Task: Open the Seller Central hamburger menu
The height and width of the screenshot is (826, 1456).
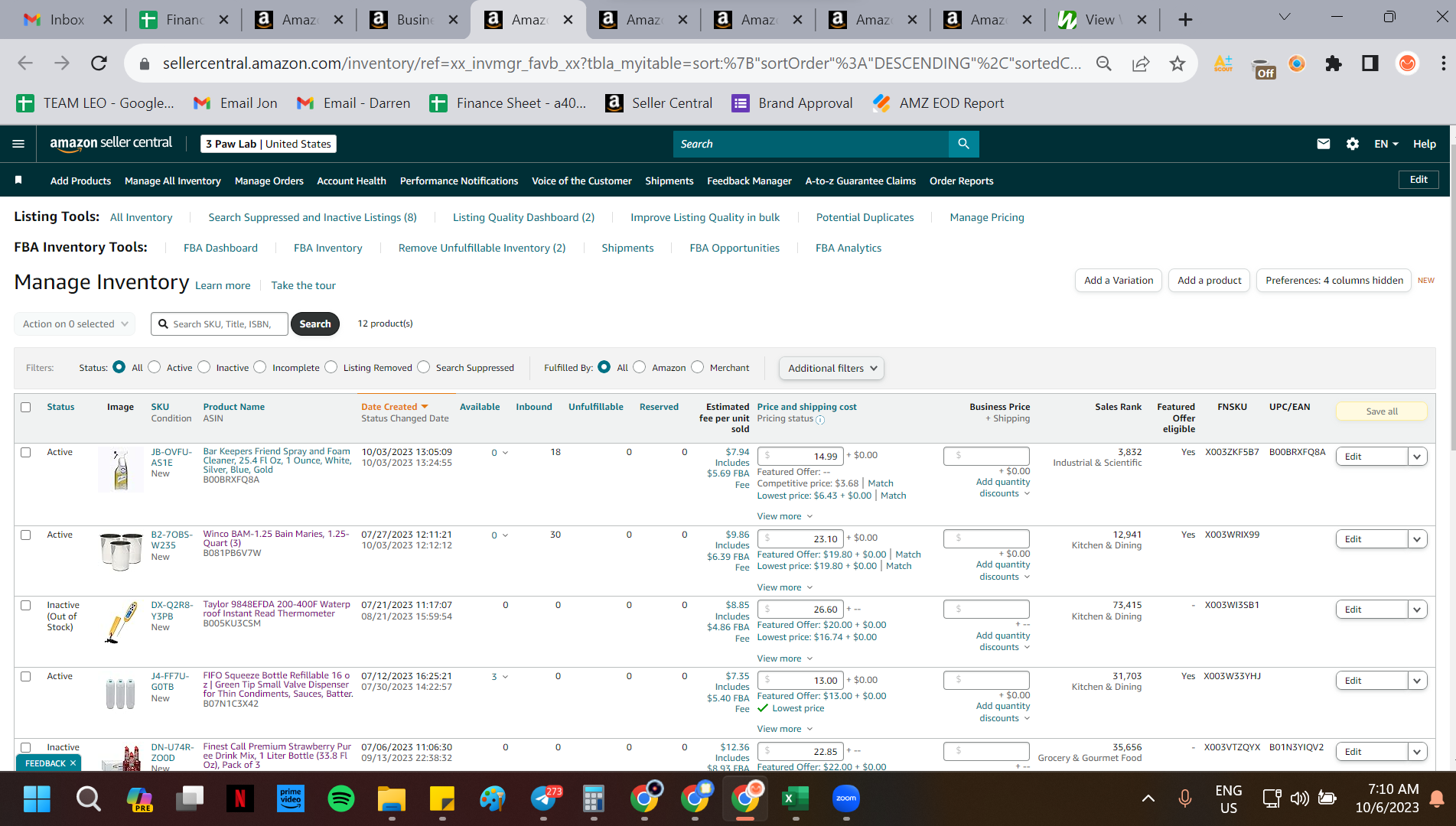Action: 18,144
